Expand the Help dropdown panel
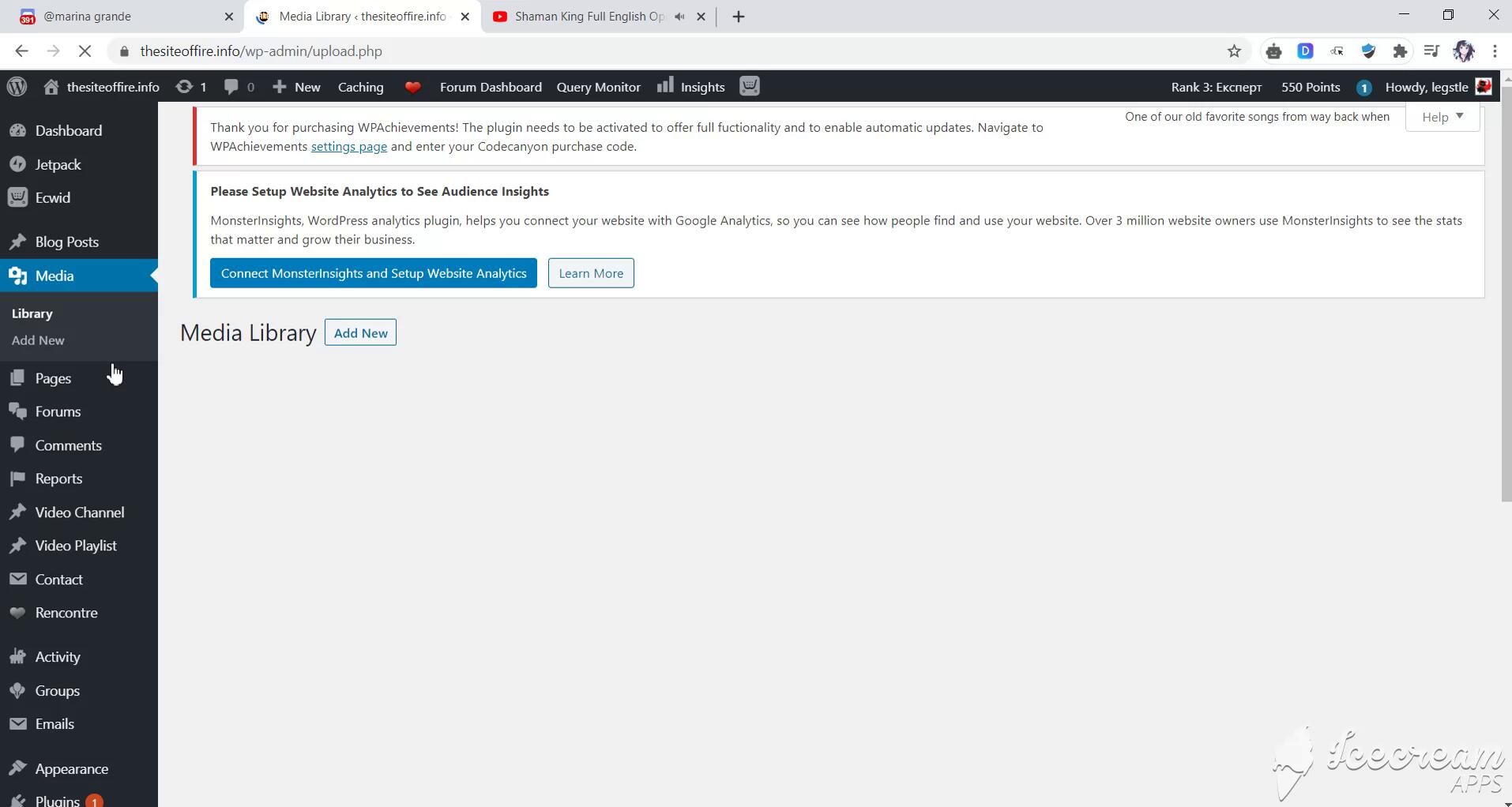Screen dimensions: 1512x807 pyautogui.click(x=1442, y=117)
